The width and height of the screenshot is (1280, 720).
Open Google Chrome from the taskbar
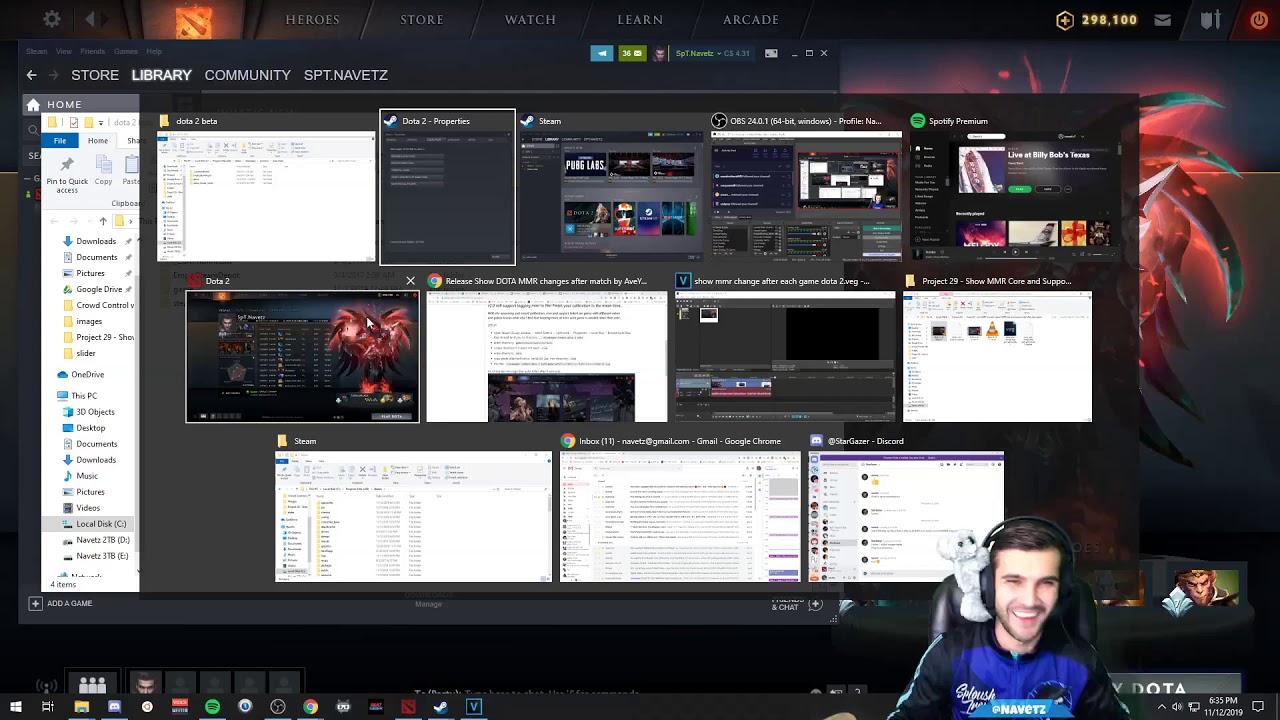[x=310, y=707]
